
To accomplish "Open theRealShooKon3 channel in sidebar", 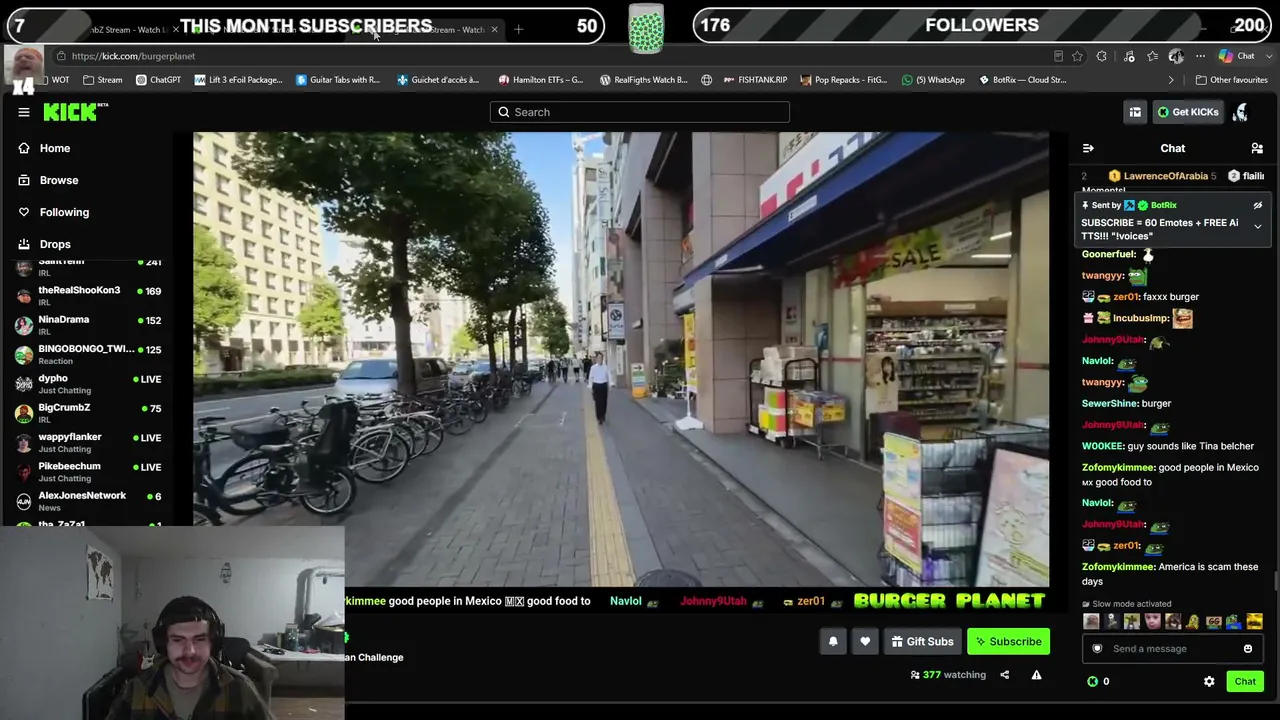I will [x=89, y=295].
